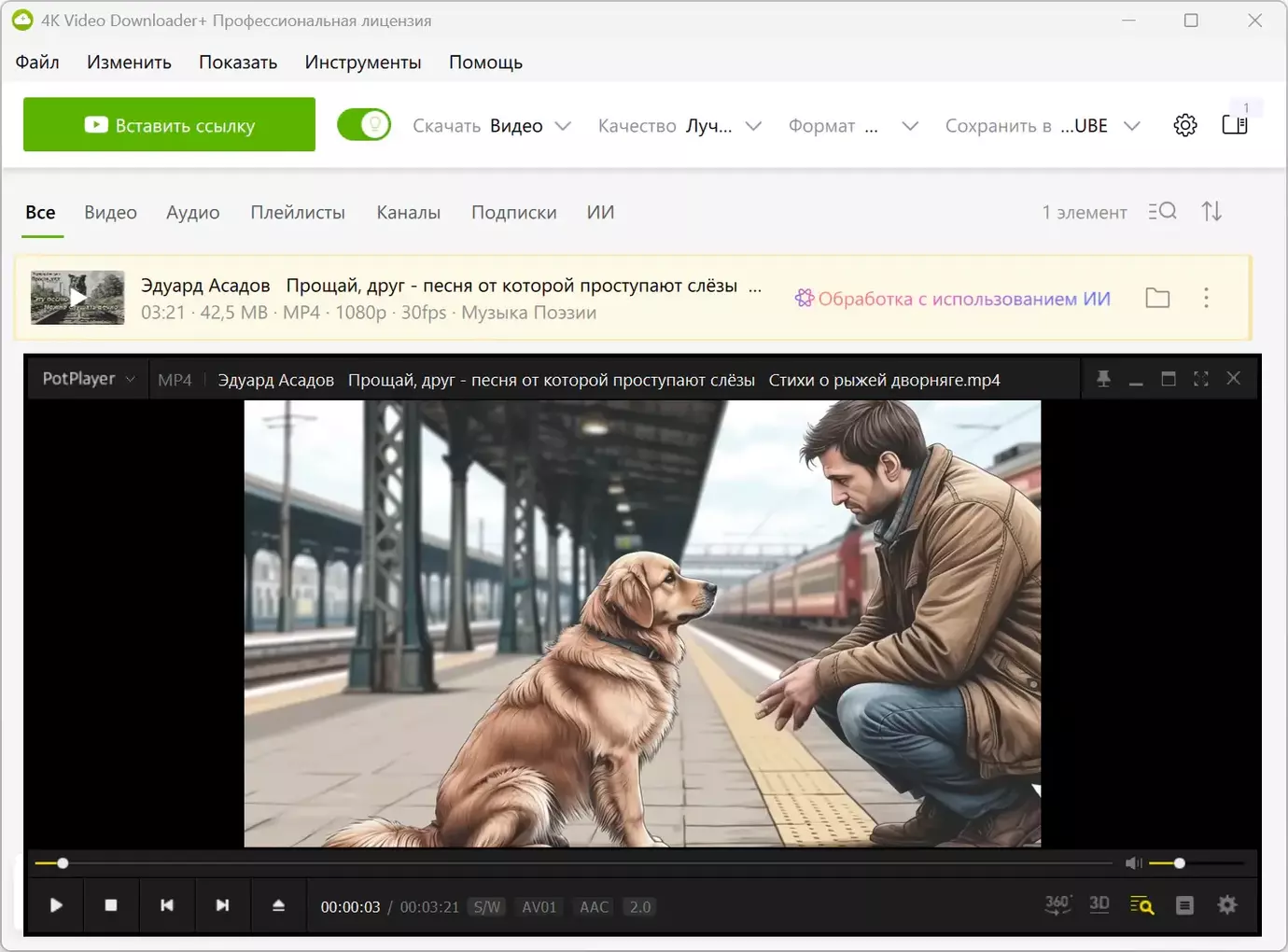This screenshot has height=952, width=1288.
Task: Open PotPlayer playlist search icon
Action: point(1141,905)
